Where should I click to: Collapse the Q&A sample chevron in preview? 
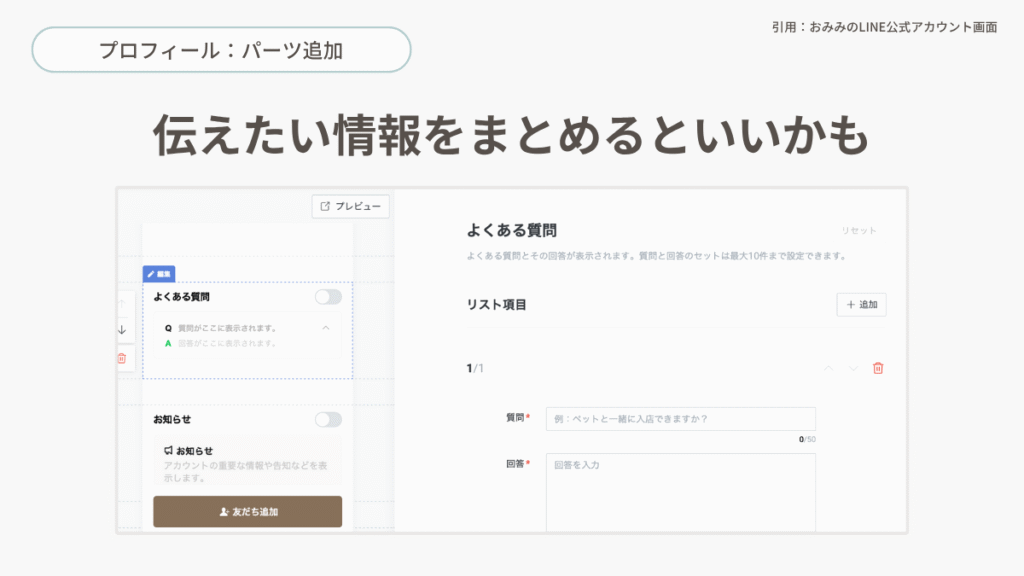click(326, 328)
